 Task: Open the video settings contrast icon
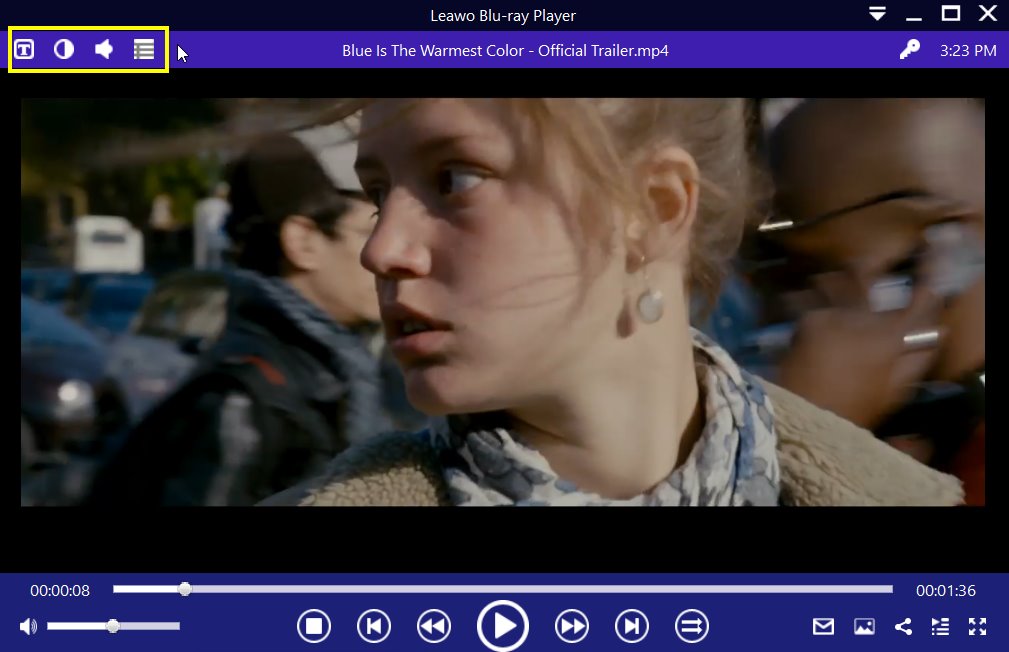click(64, 50)
